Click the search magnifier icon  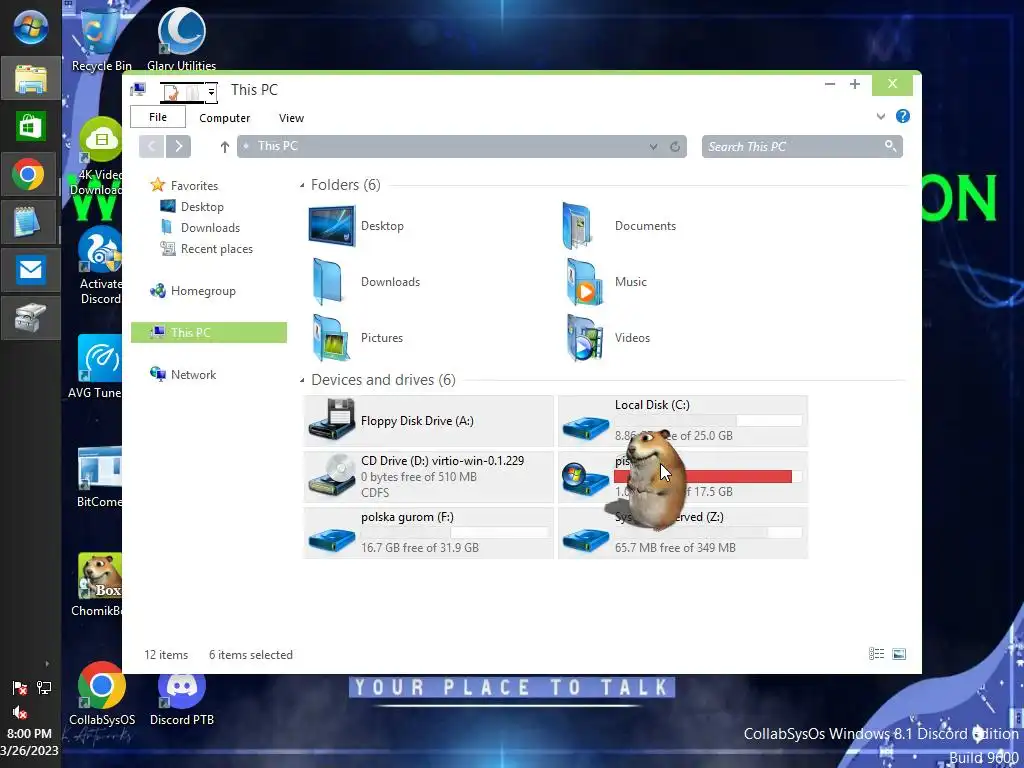tap(890, 146)
